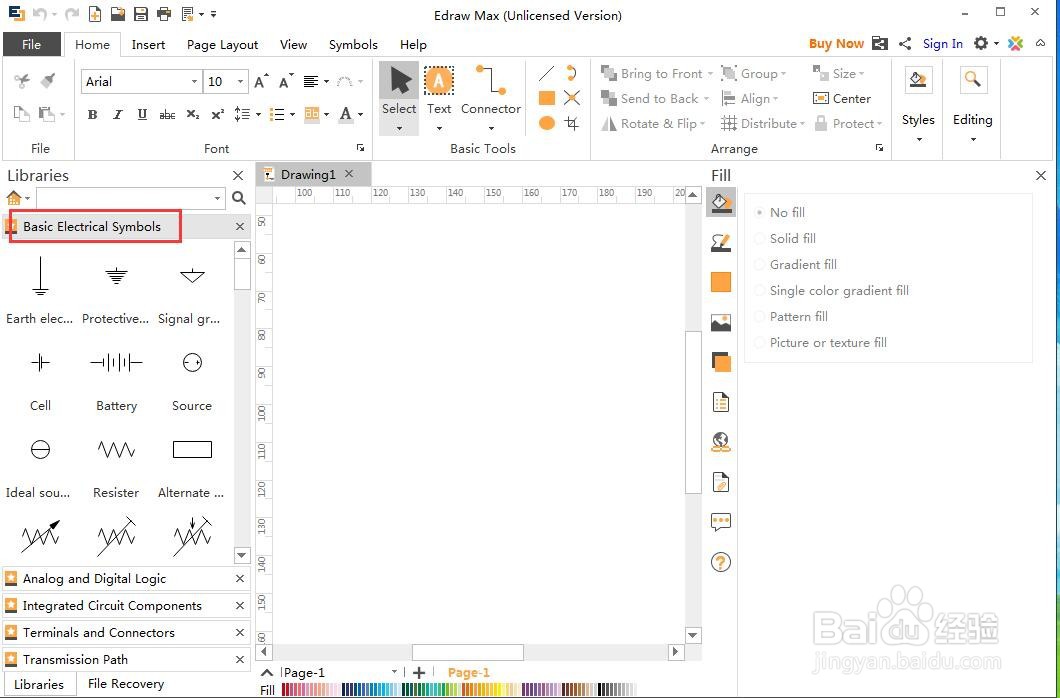Select the Resister zigzag symbol
The height and width of the screenshot is (698, 1060).
tap(116, 449)
